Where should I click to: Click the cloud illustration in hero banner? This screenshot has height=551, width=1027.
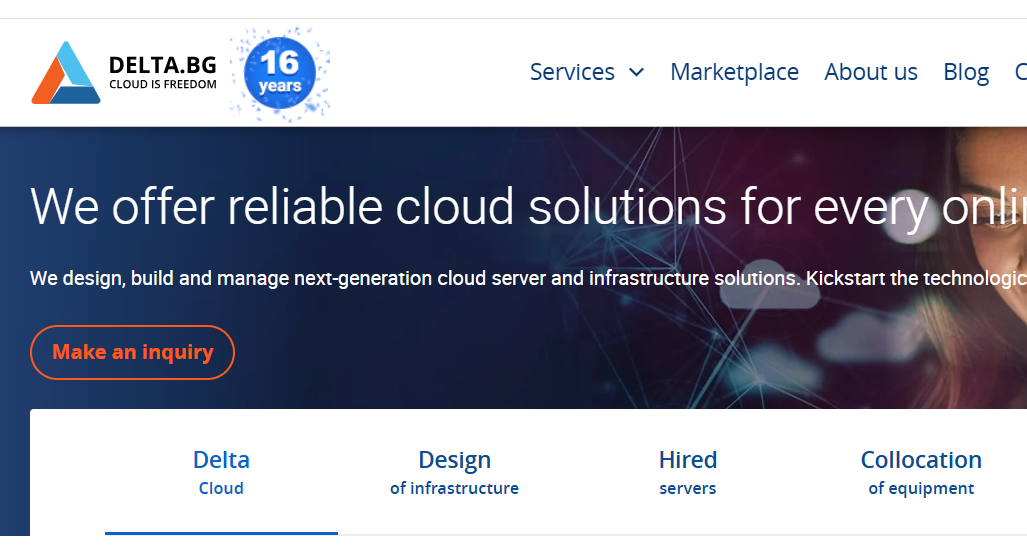click(770, 293)
